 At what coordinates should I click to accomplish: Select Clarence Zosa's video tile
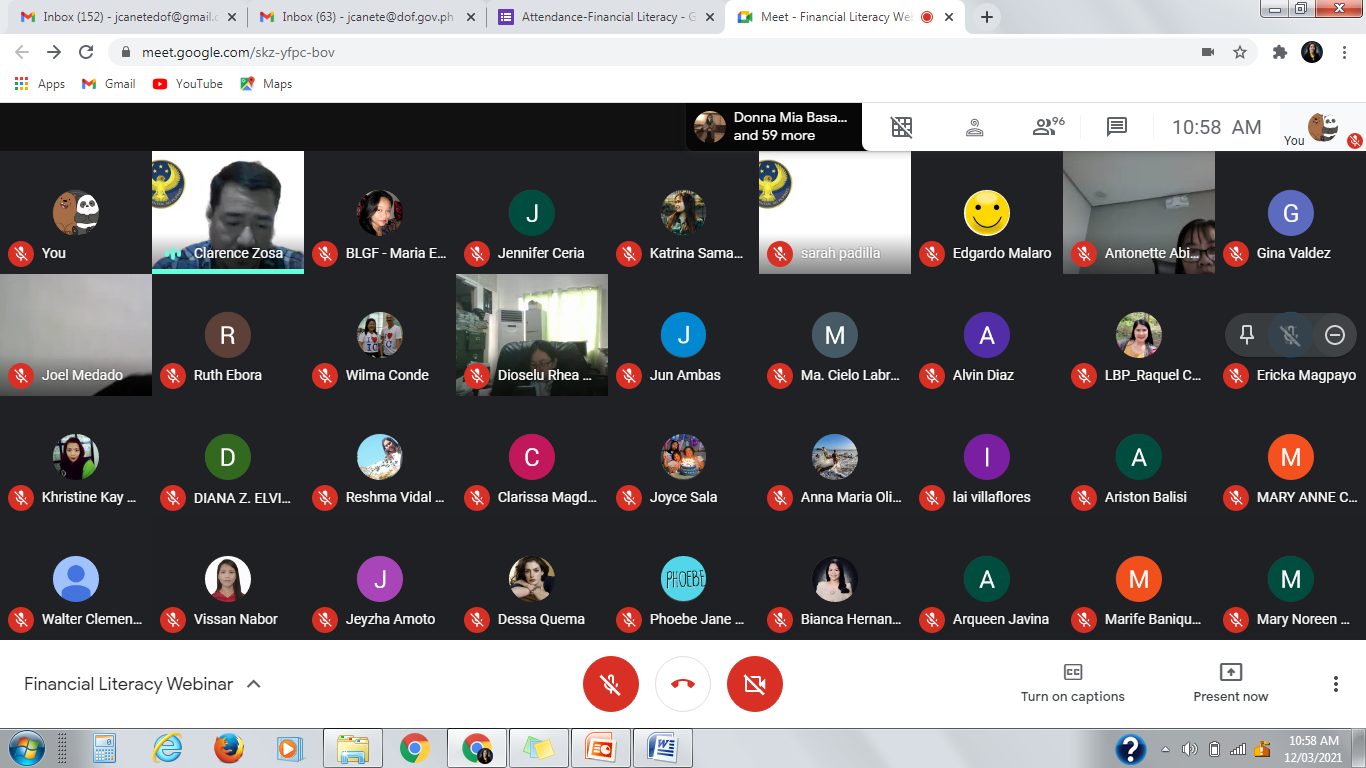click(x=228, y=212)
